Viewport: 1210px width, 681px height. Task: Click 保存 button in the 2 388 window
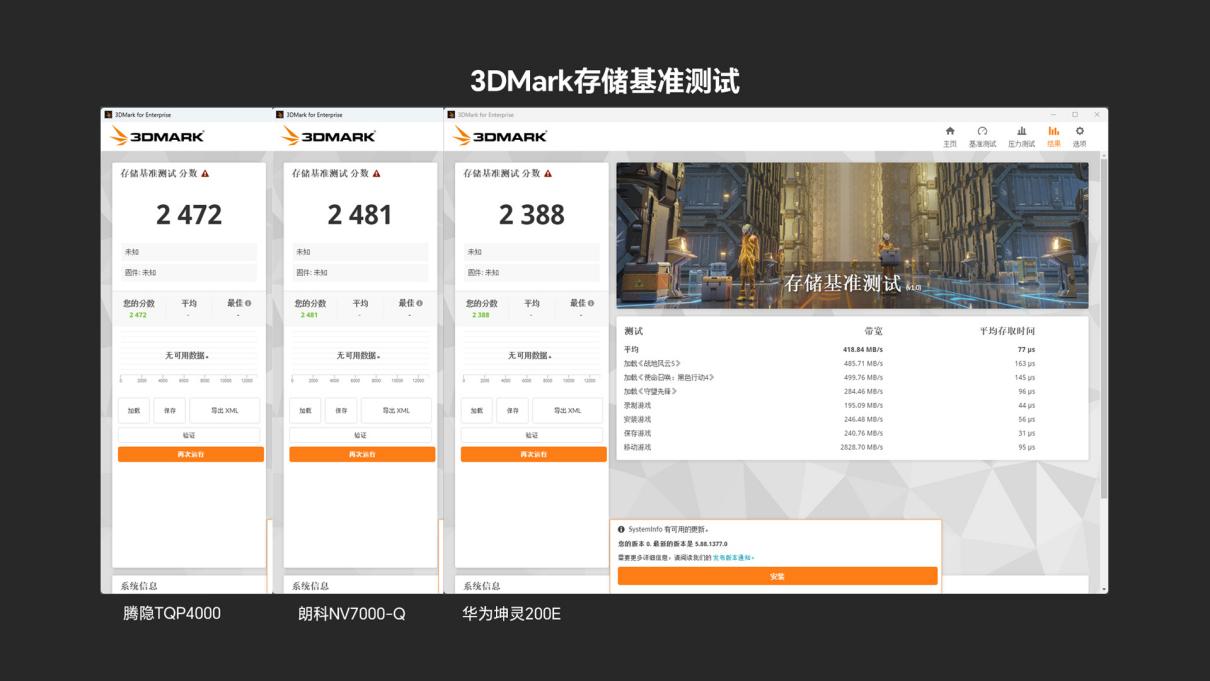(513, 410)
